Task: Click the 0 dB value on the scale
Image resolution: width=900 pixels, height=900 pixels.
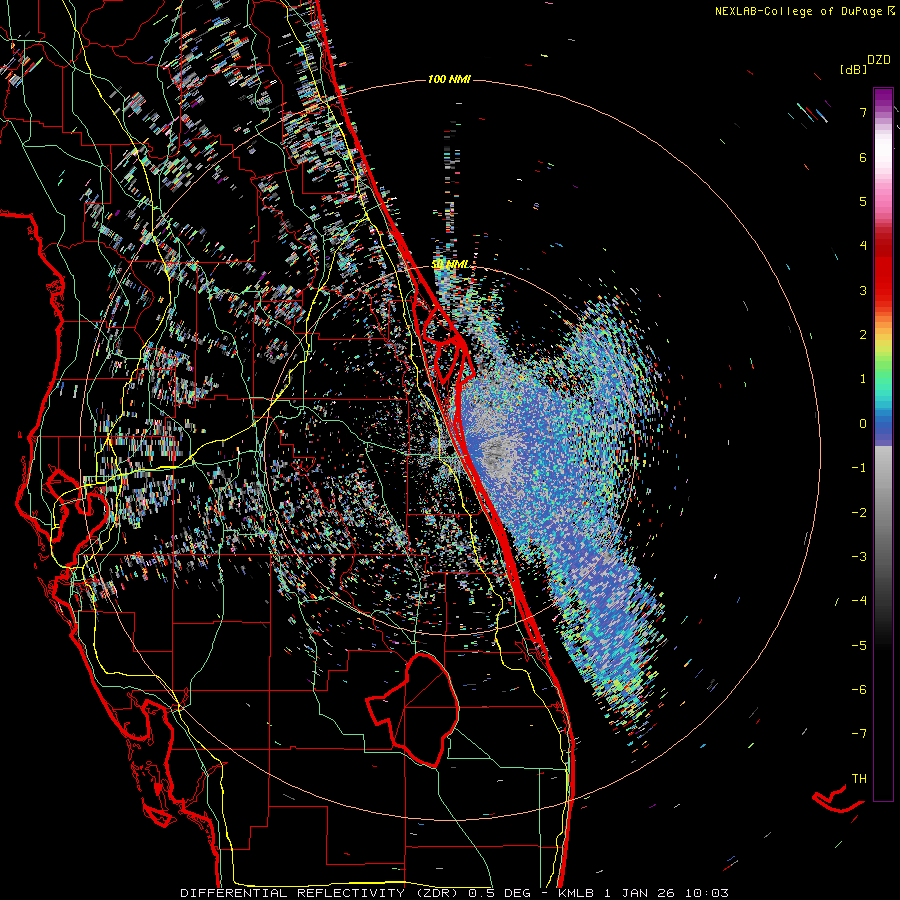Action: 863,424
